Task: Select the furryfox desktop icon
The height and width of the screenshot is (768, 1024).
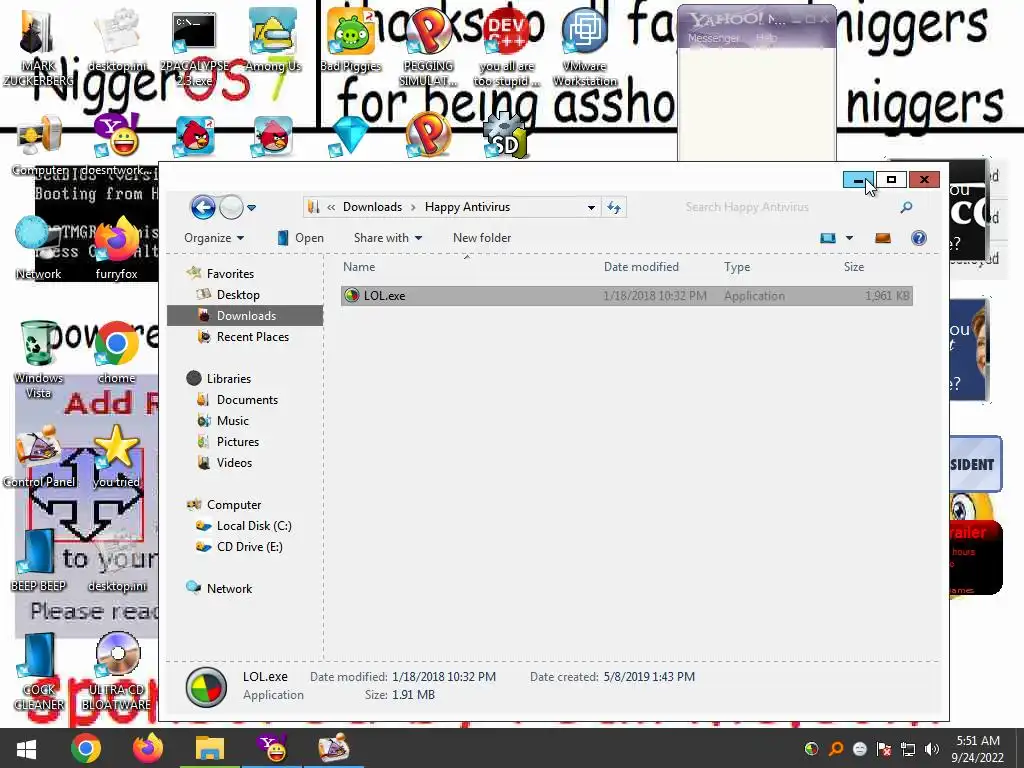Action: (117, 248)
